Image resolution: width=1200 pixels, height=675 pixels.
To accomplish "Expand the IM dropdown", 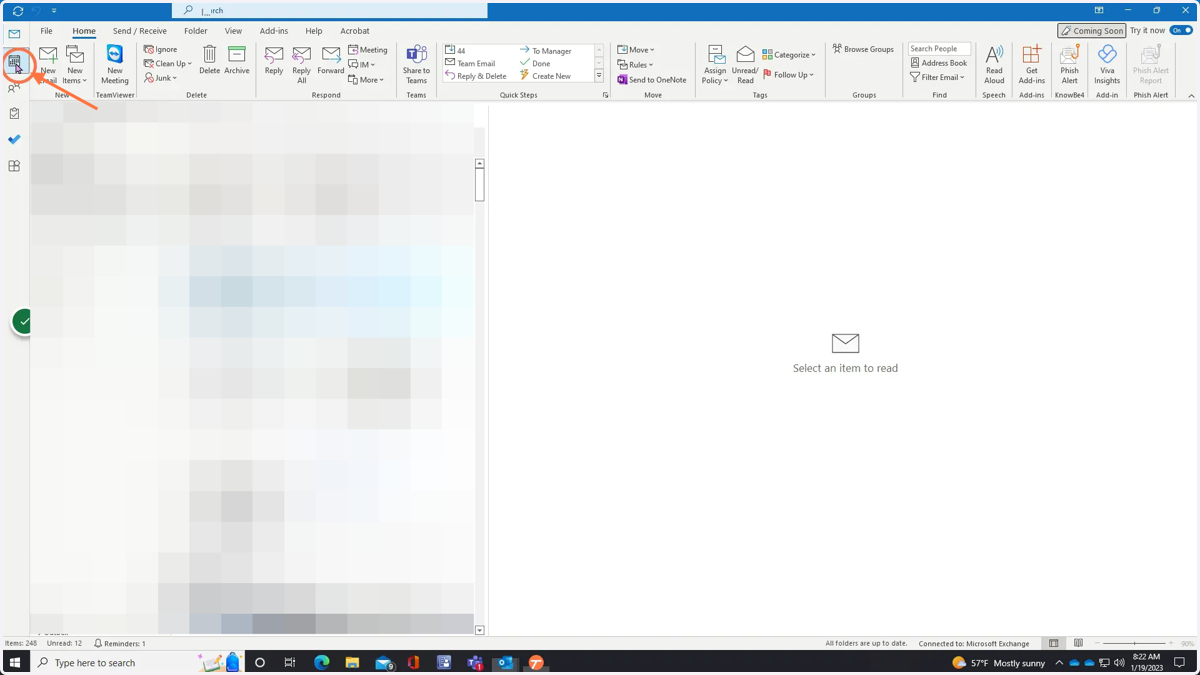I will [362, 65].
